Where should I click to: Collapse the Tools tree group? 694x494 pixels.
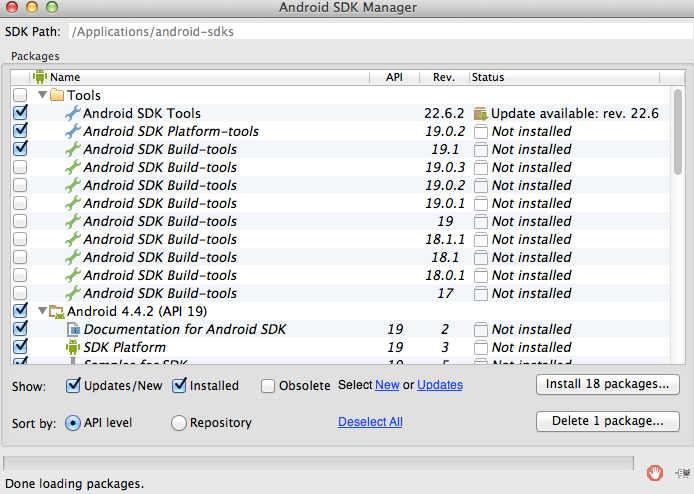point(42,94)
